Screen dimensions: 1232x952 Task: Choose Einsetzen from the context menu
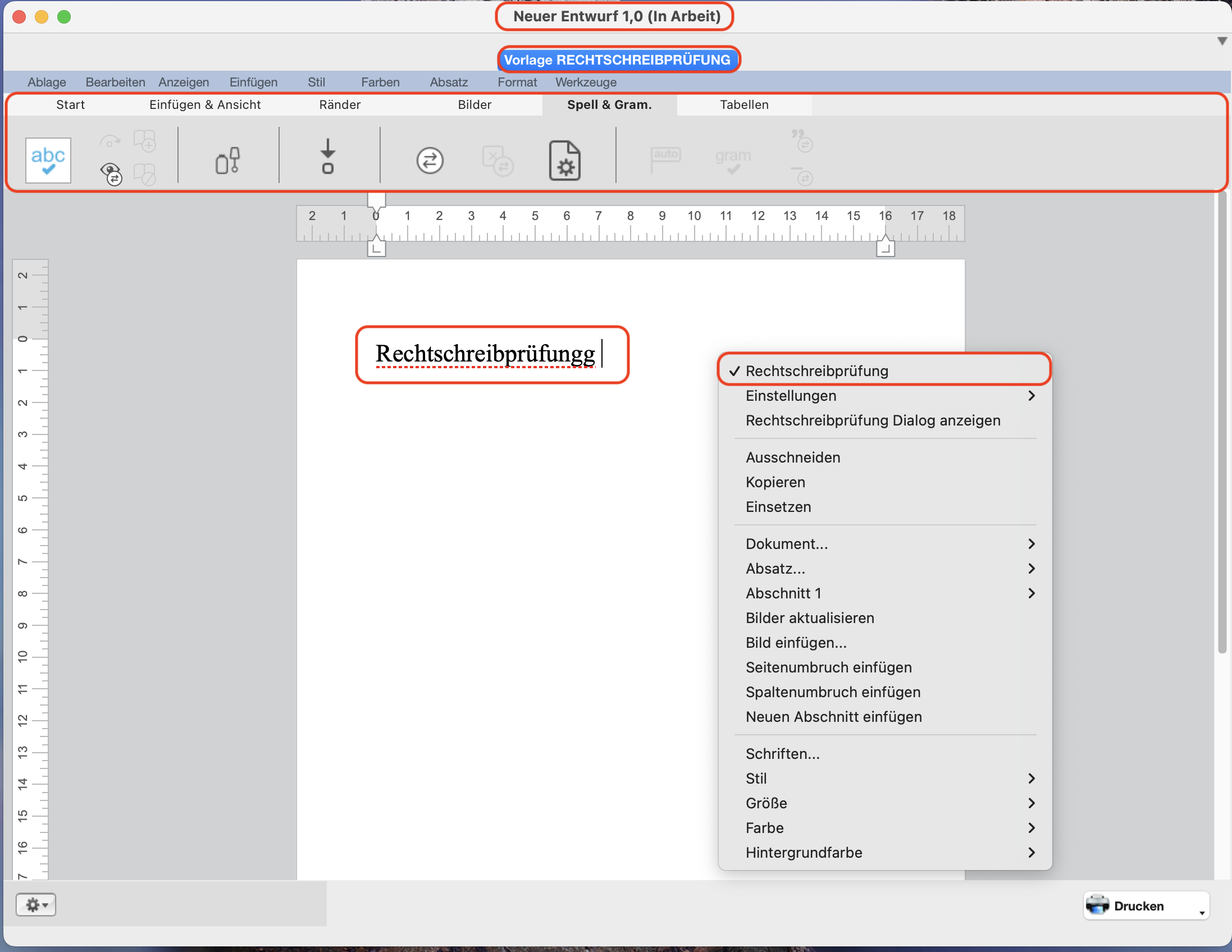pyautogui.click(x=884, y=506)
